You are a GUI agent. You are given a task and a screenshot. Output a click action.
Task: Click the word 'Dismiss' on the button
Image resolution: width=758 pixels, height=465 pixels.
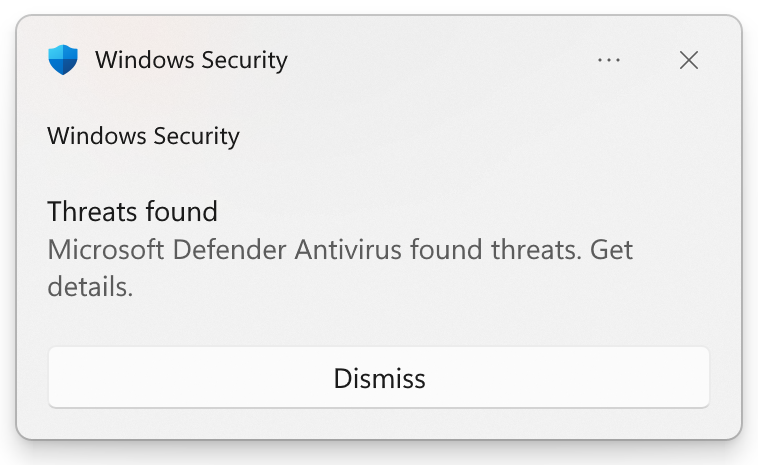click(379, 378)
